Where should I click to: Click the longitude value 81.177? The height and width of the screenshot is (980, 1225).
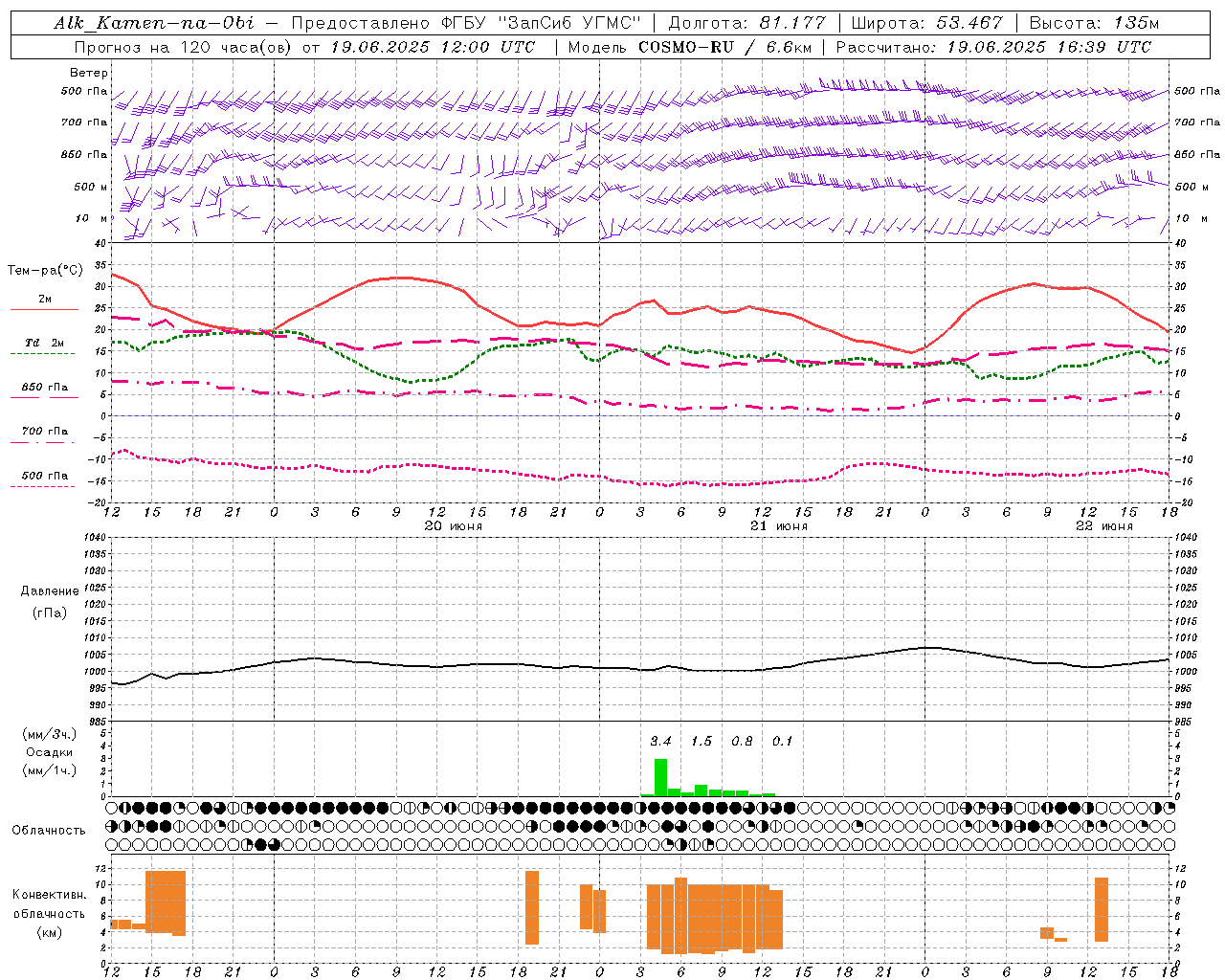[x=792, y=23]
